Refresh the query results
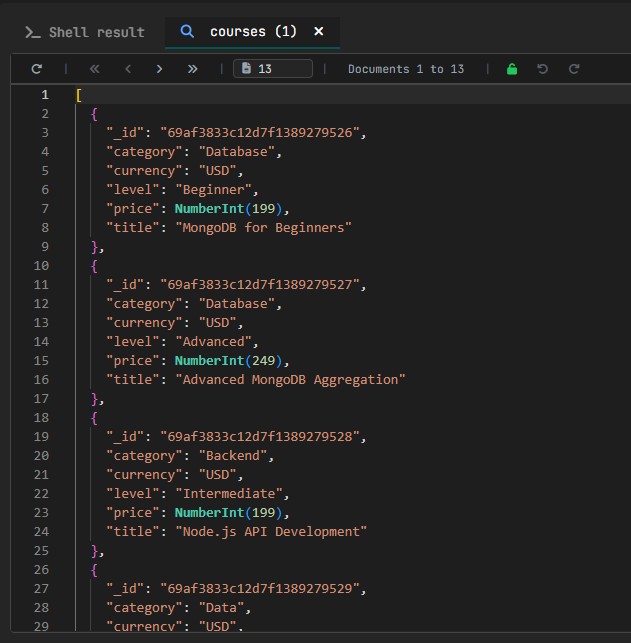 (x=37, y=69)
